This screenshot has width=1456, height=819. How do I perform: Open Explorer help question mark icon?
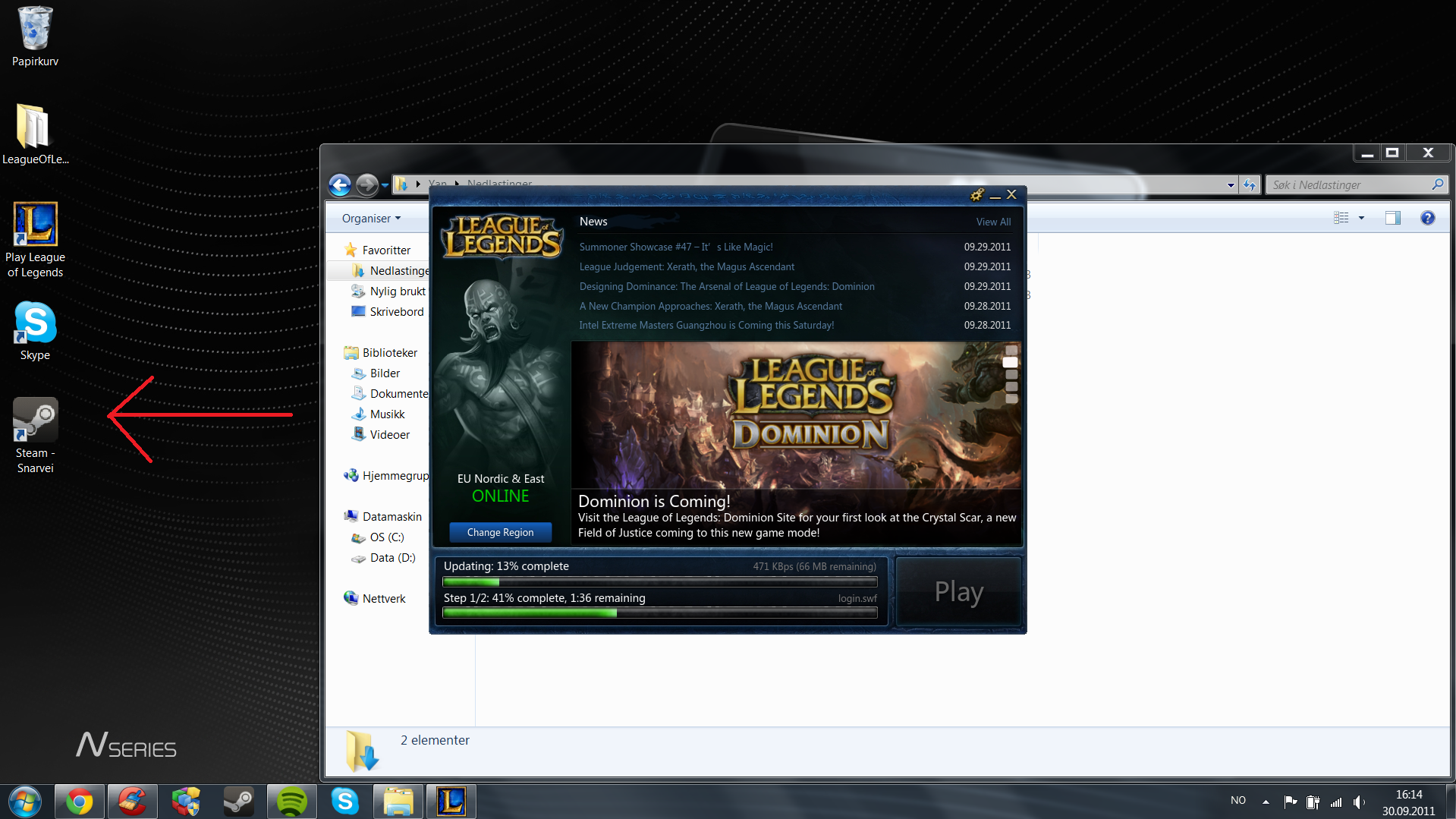click(x=1427, y=218)
